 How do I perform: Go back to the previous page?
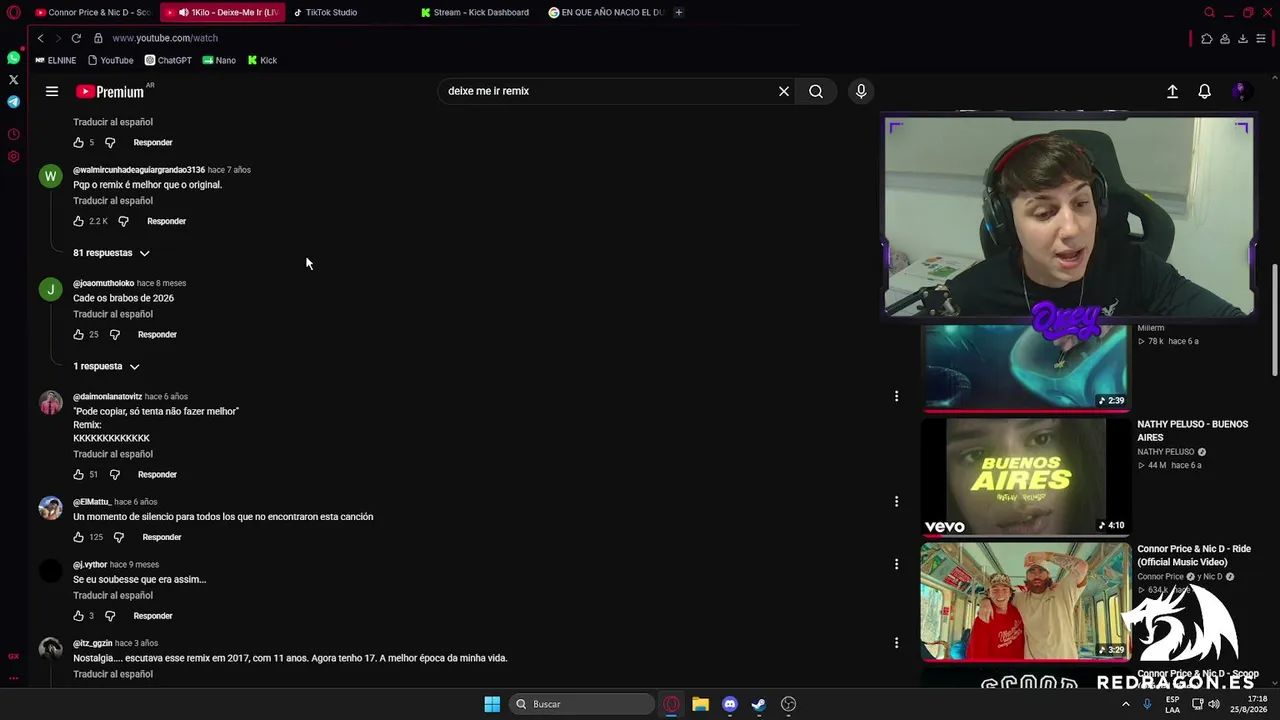(x=40, y=38)
